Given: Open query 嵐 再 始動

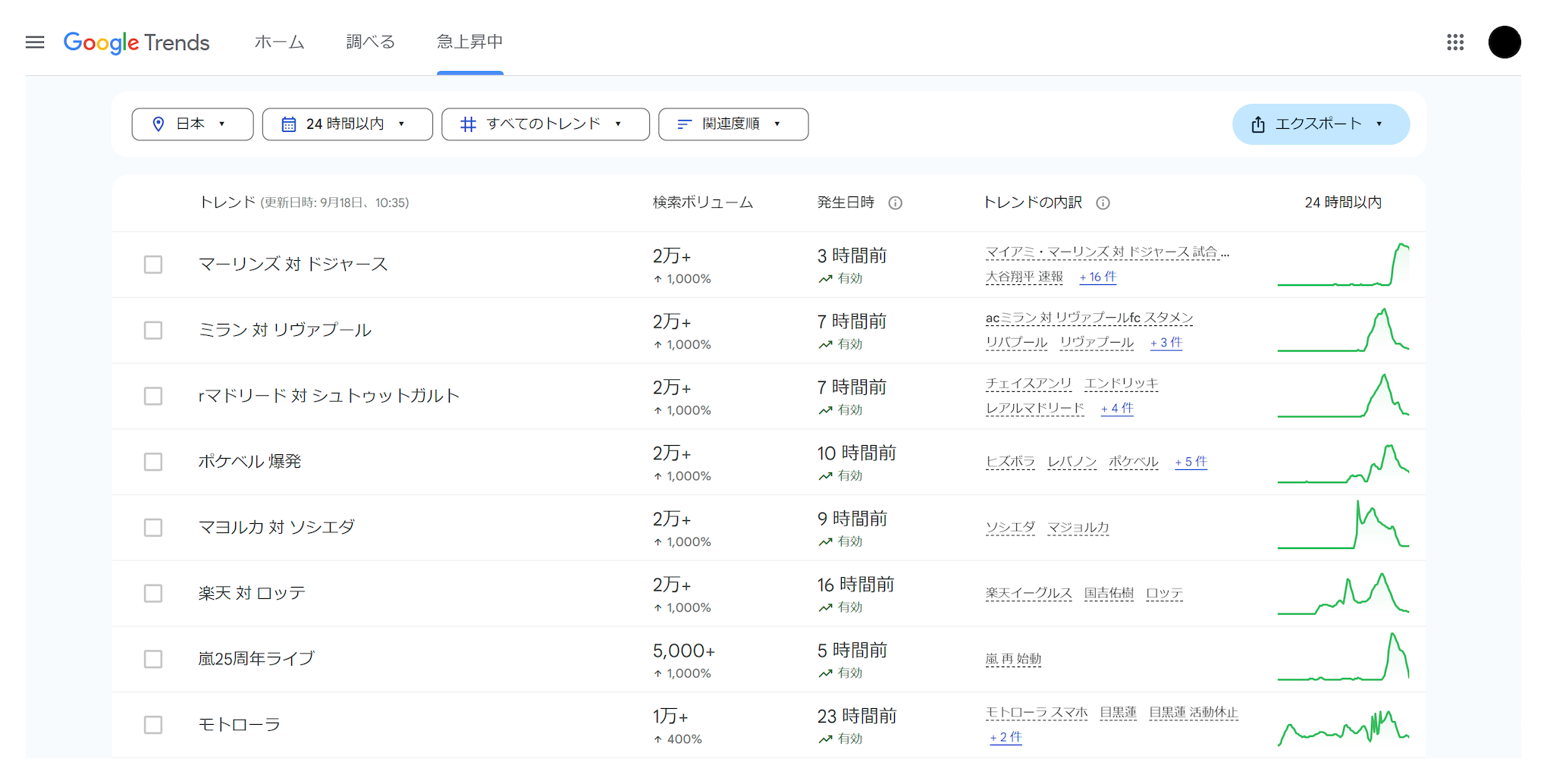Looking at the screenshot, I should [x=1014, y=659].
